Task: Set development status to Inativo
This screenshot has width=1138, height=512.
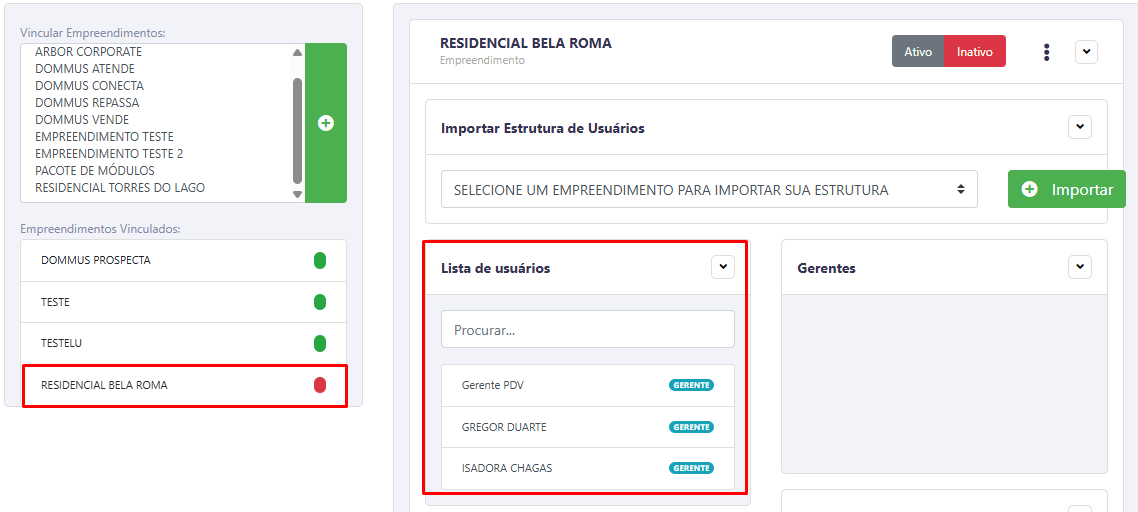Action: (x=974, y=52)
